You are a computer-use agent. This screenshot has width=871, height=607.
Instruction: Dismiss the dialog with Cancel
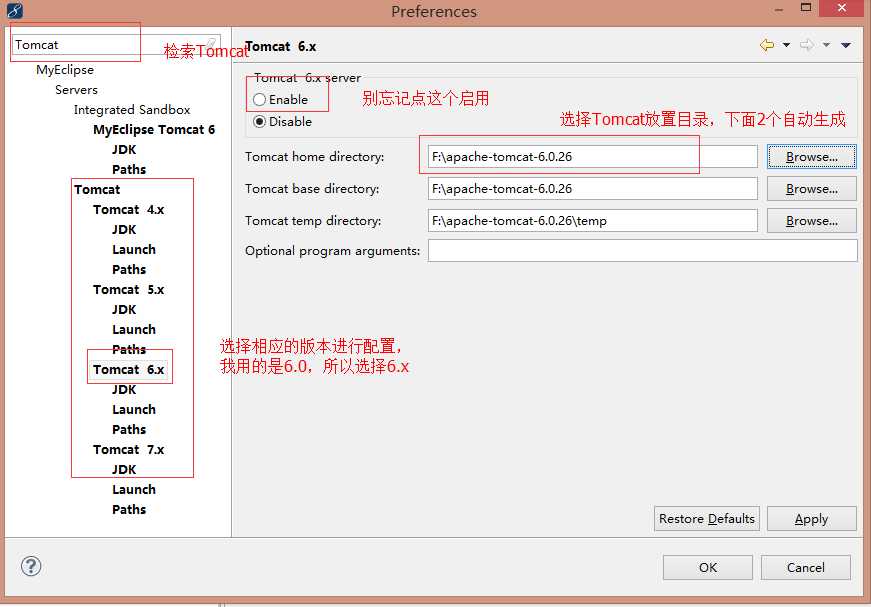(x=805, y=568)
